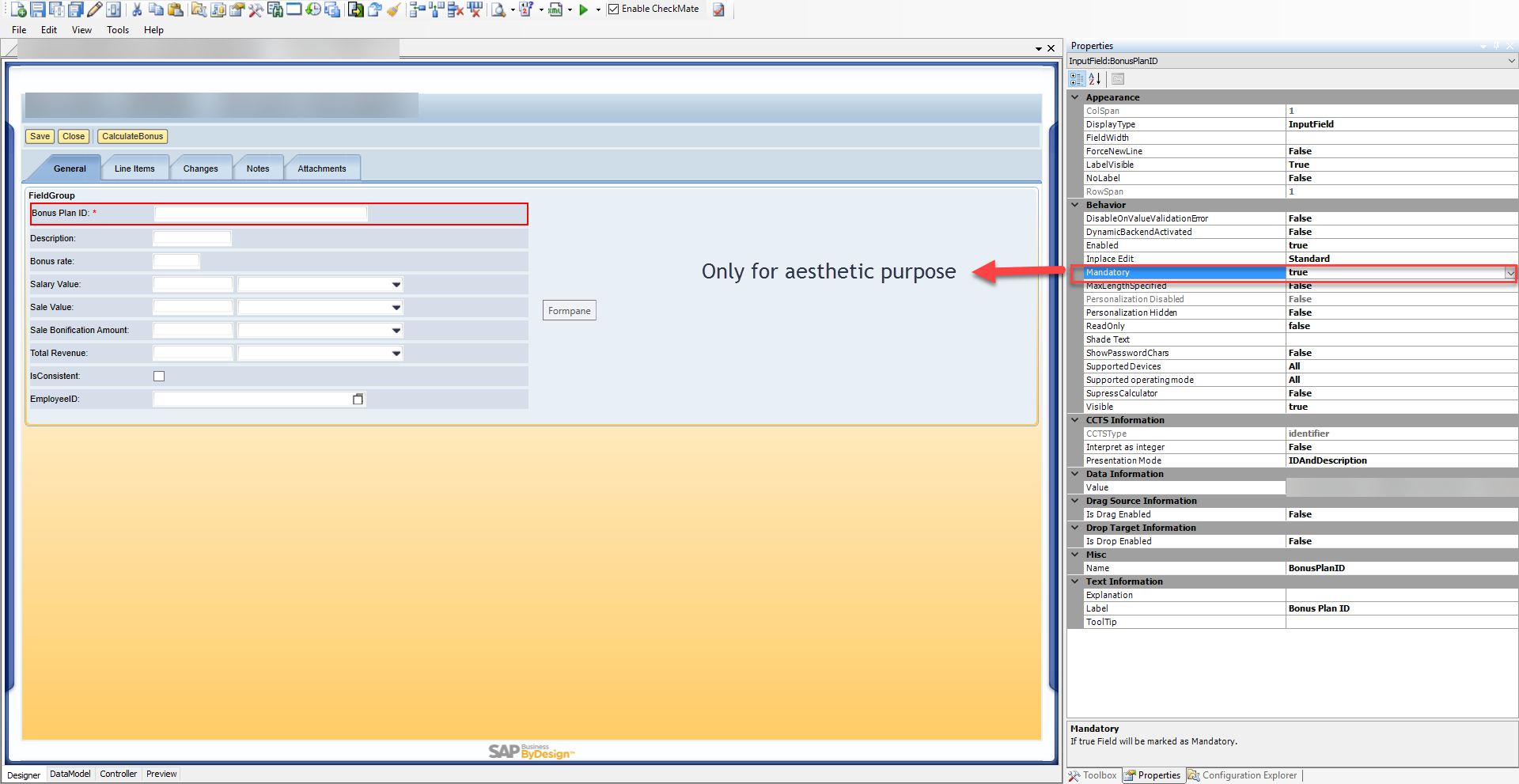Viewport: 1519px width, 784px height.
Task: Click the Formpane button
Action: pyautogui.click(x=570, y=311)
